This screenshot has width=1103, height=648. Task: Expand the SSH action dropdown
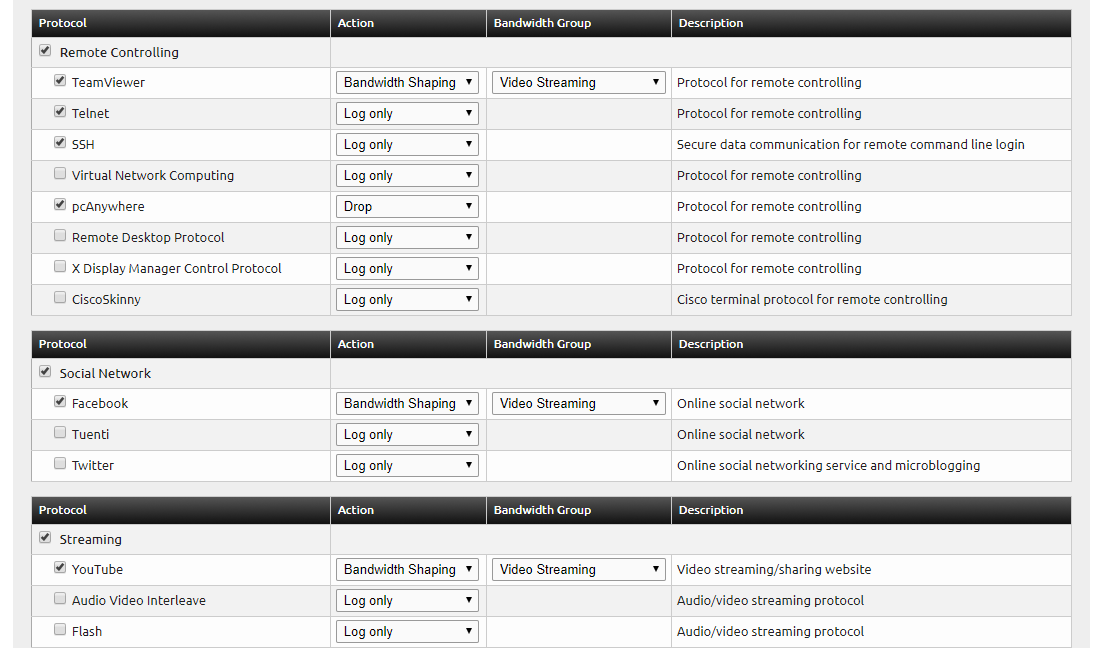[407, 144]
